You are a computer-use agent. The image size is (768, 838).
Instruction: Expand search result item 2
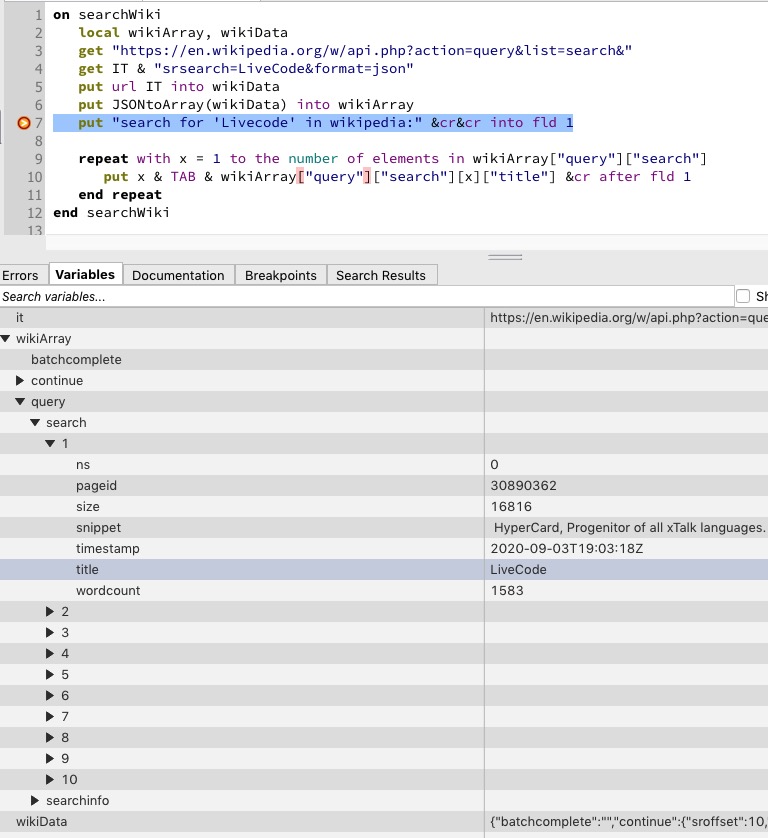[51, 612]
